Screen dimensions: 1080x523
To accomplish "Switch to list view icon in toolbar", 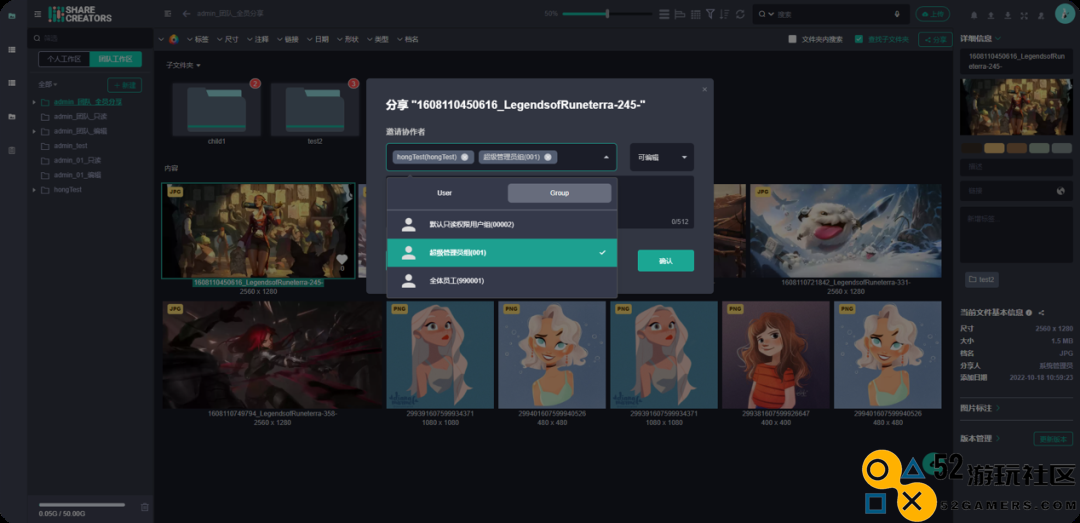I will coord(664,14).
